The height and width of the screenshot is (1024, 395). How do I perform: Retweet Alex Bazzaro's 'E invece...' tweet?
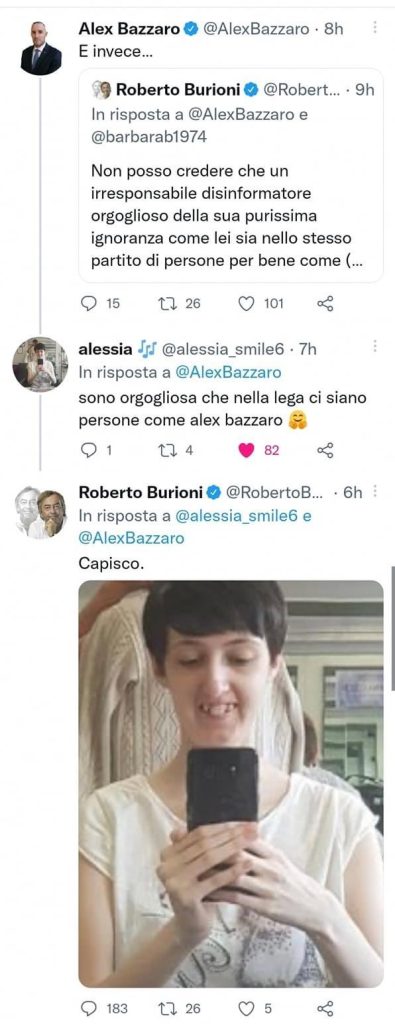tap(180, 303)
